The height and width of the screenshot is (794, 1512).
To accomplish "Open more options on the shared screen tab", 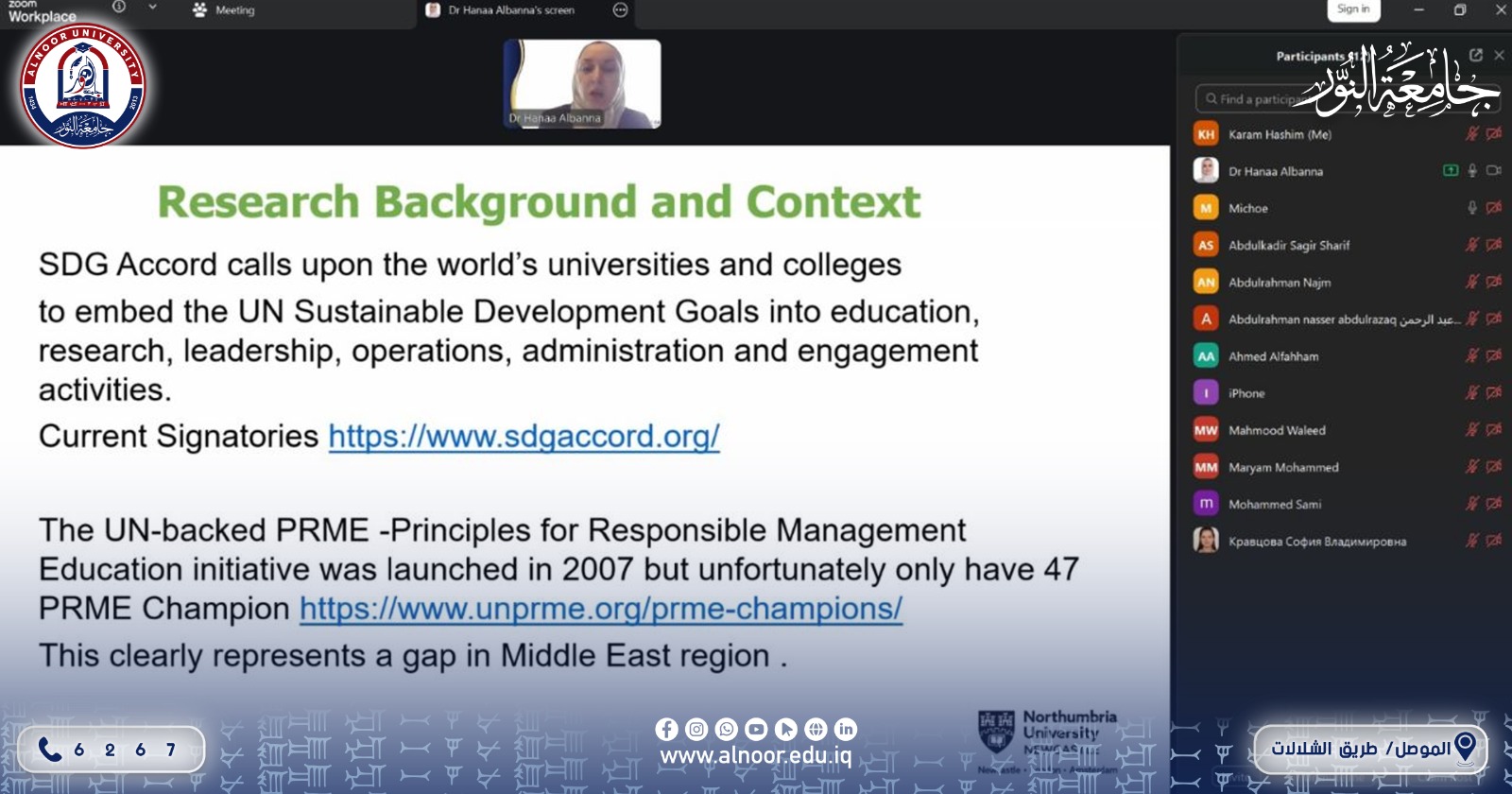I will coord(620,10).
